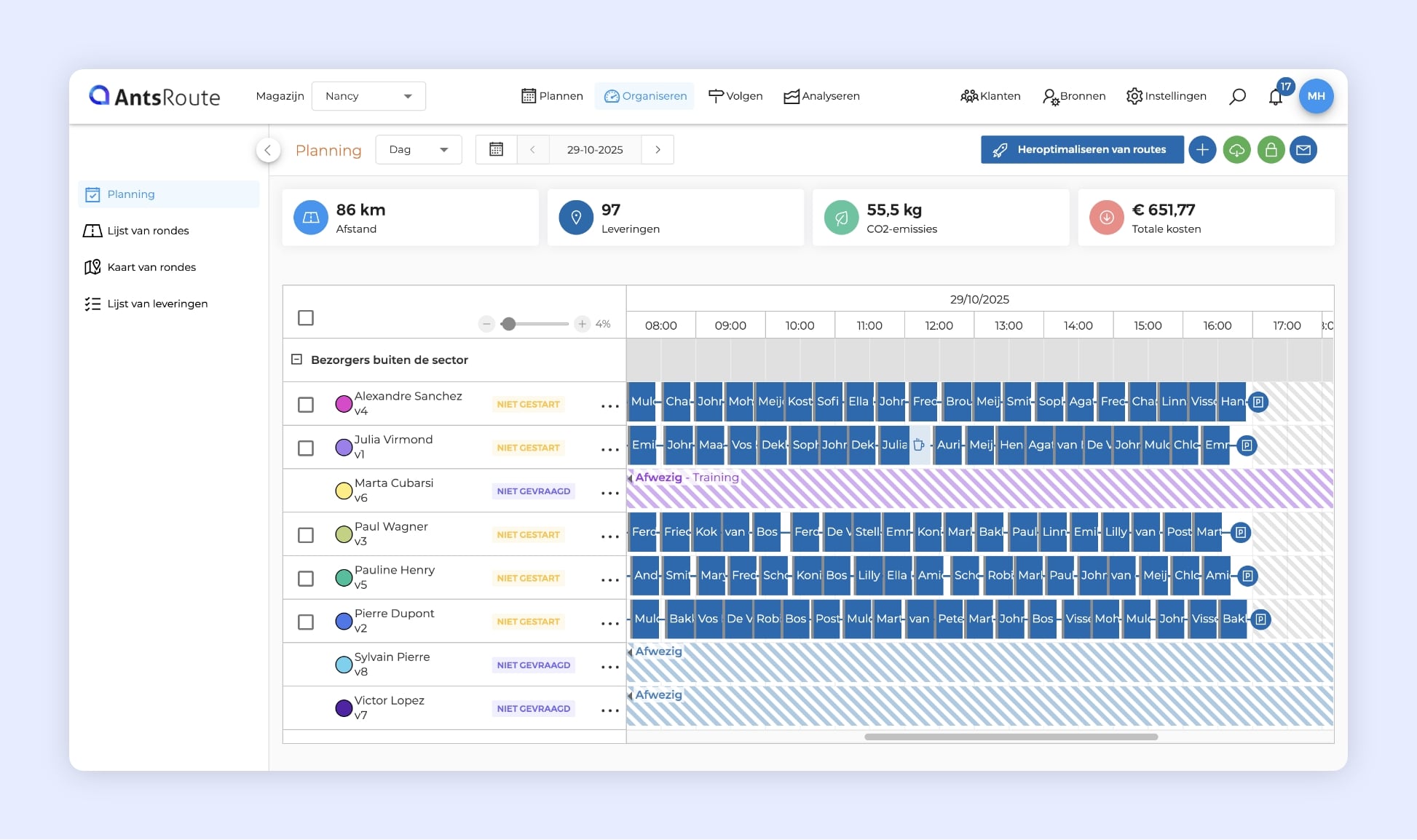Click Heroptimaliseren van routes button
The width and height of the screenshot is (1417, 840).
tap(1081, 149)
